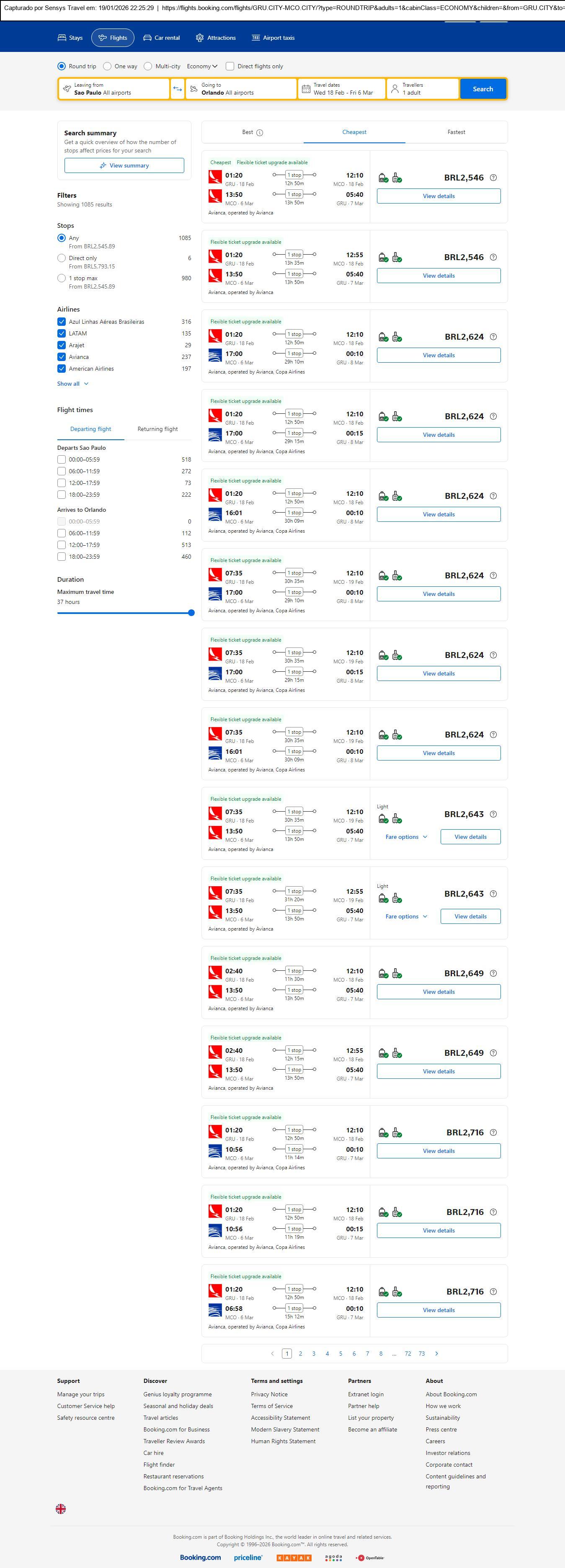Switch to Returning flight tab
Viewport: 565px width, 1568px height.
(157, 429)
